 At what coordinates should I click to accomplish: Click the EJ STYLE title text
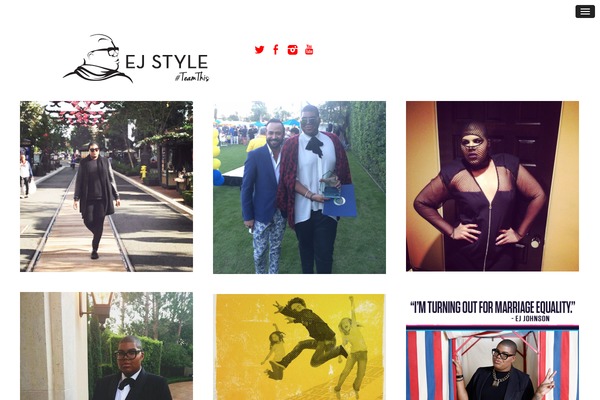pyautogui.click(x=166, y=62)
